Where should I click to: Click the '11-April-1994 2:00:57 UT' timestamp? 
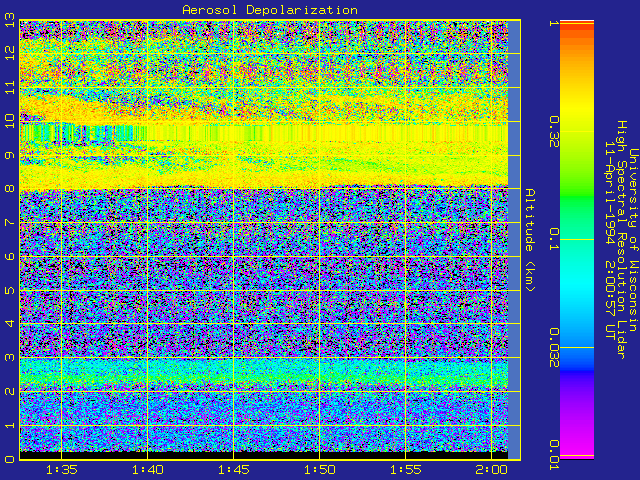pyautogui.click(x=609, y=240)
